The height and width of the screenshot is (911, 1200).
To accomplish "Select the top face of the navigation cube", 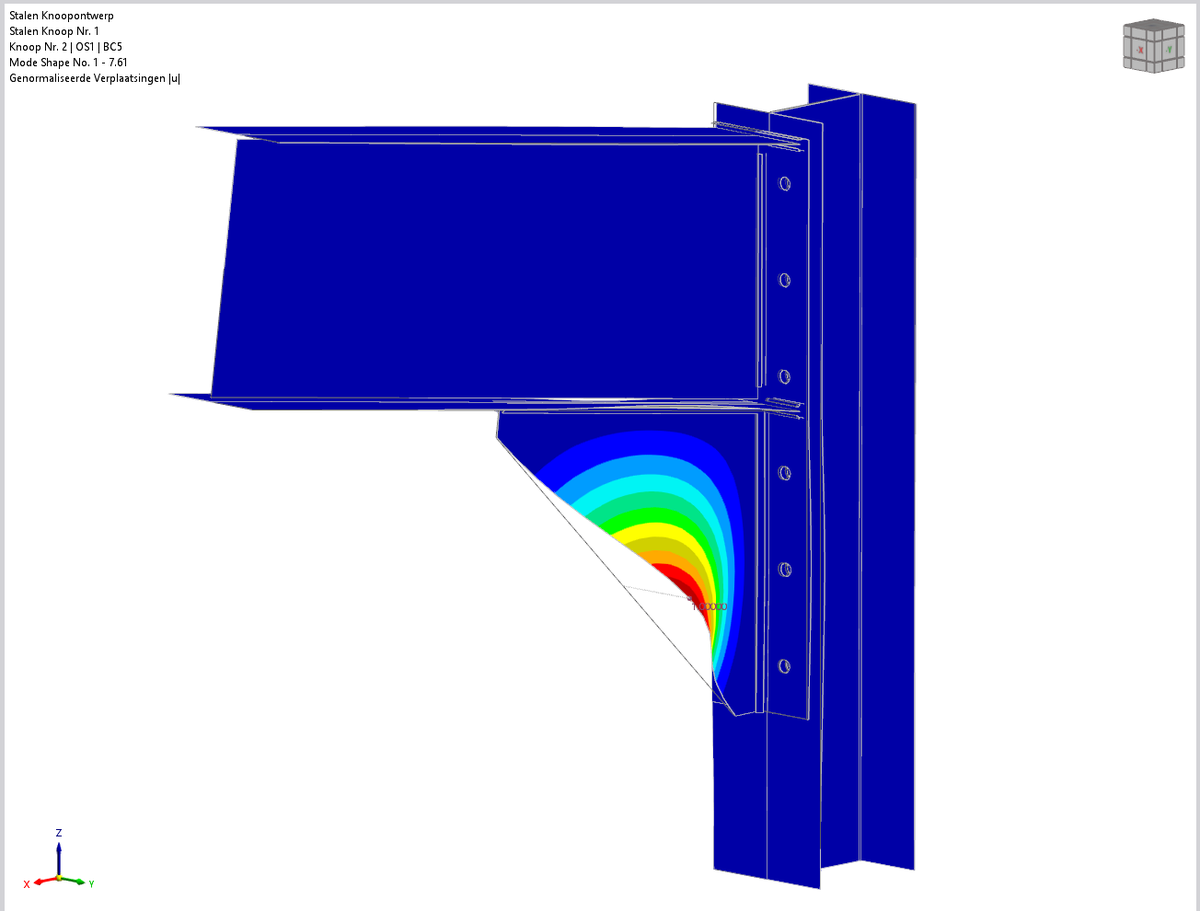I will click(x=1153, y=25).
